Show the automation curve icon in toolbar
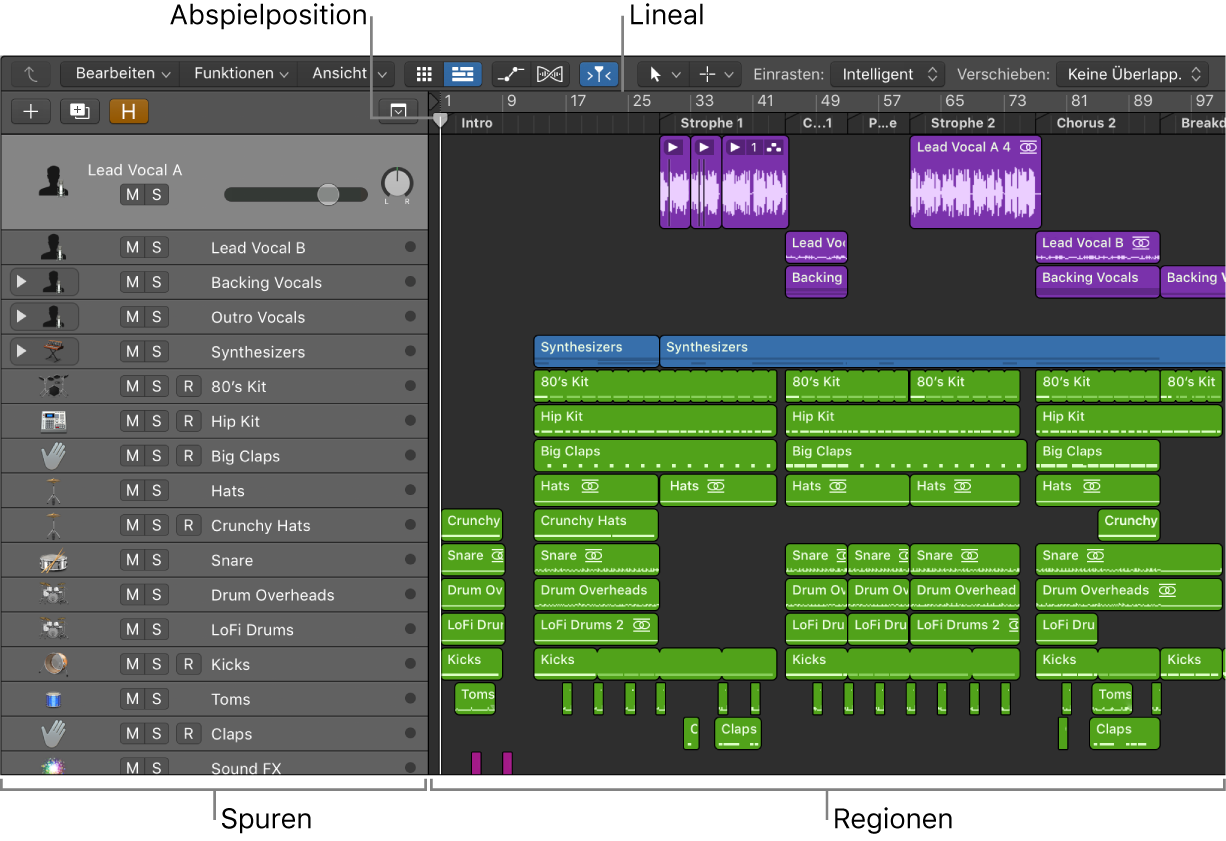 pyautogui.click(x=511, y=74)
